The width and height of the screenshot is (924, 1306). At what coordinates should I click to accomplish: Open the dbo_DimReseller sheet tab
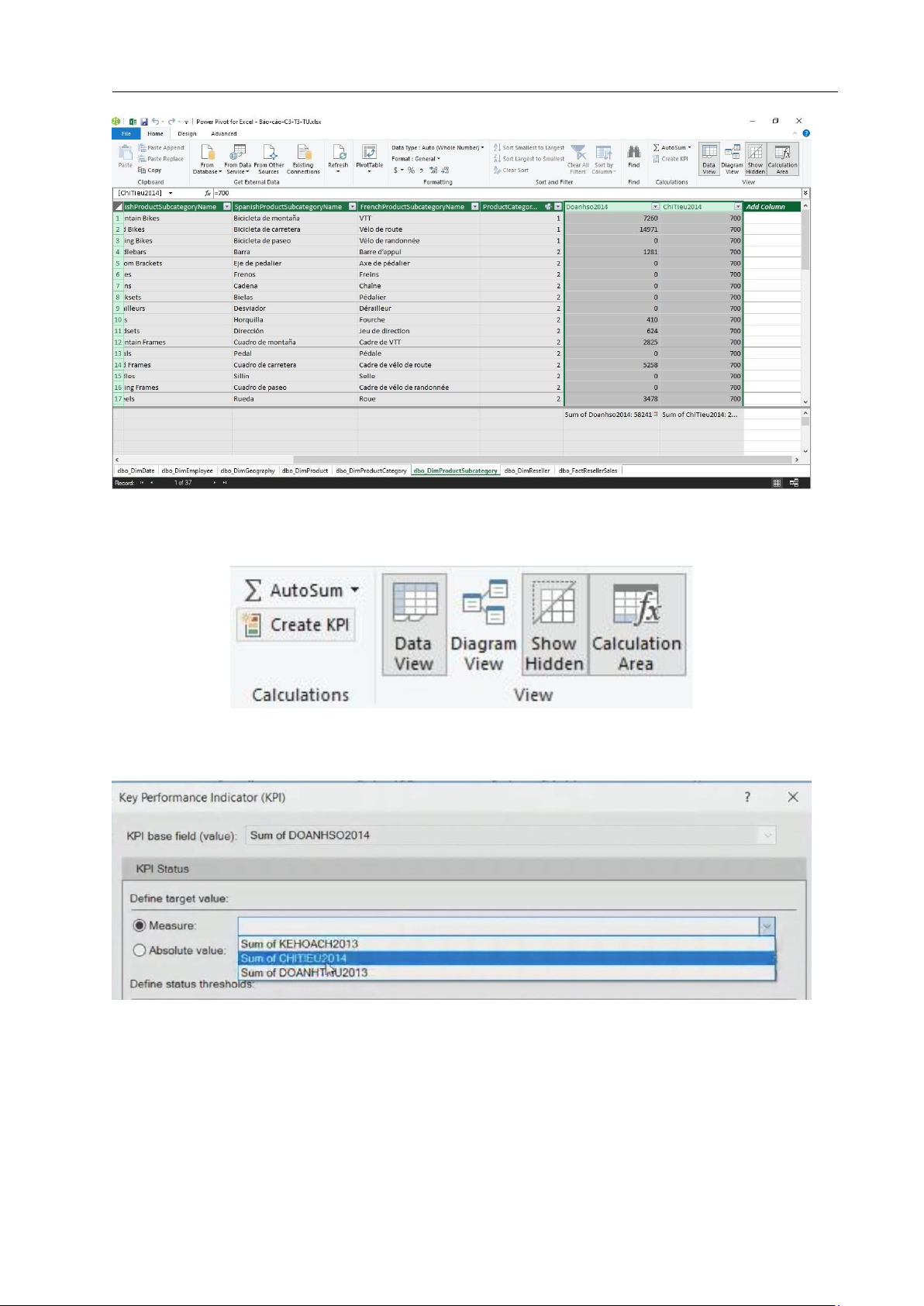tap(527, 470)
